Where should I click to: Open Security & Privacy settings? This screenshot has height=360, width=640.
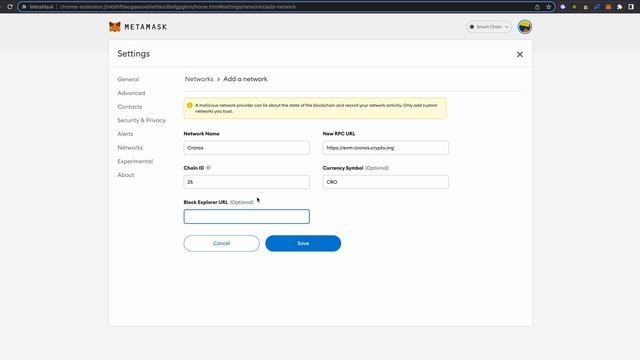(x=142, y=120)
